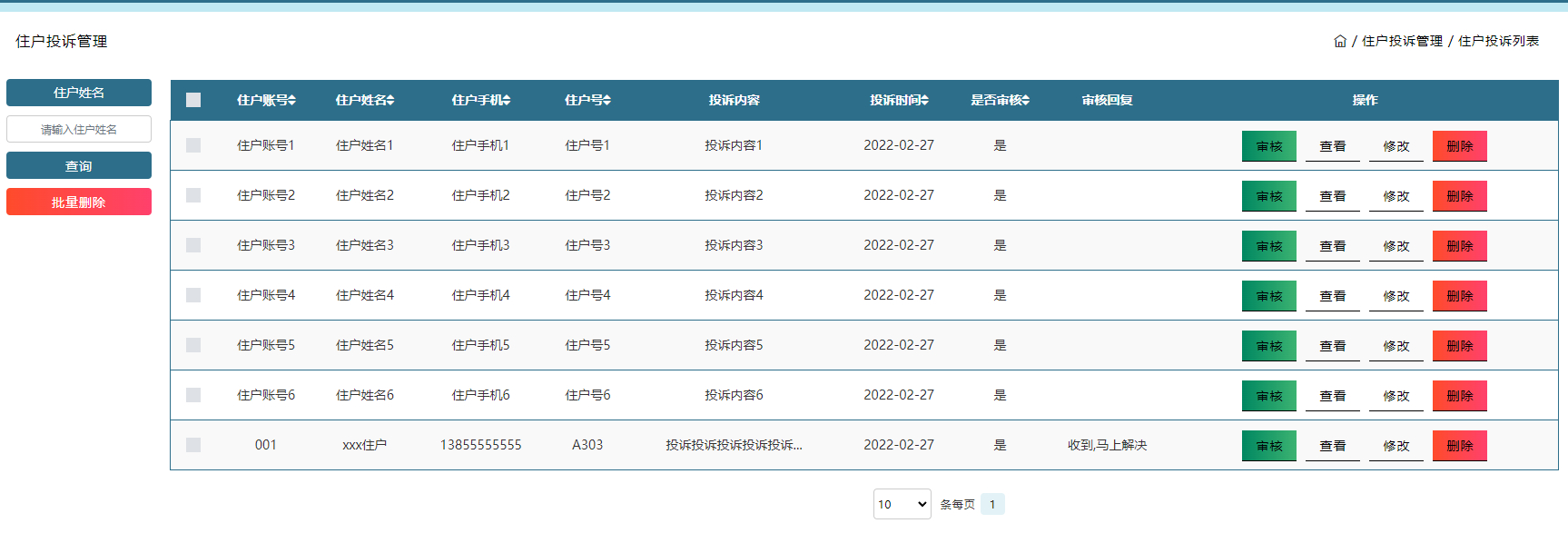Click the 审核回复 column header

[1107, 100]
